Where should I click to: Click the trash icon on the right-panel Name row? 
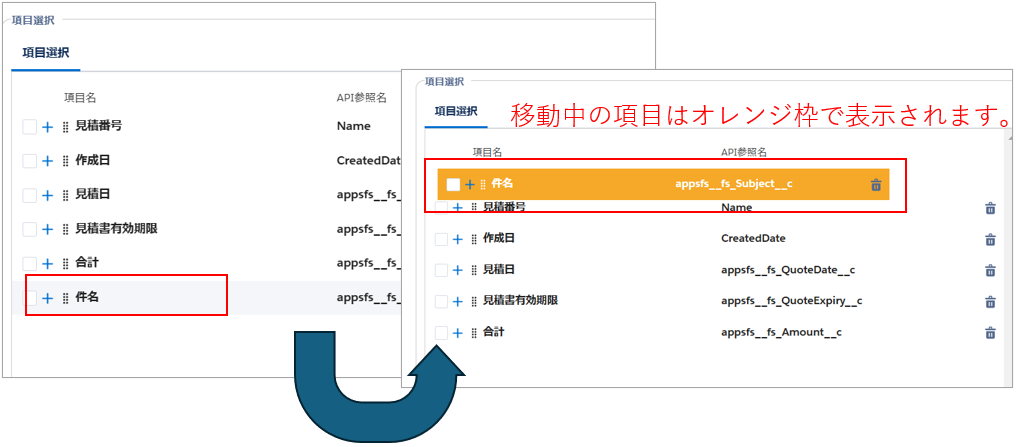click(x=990, y=208)
